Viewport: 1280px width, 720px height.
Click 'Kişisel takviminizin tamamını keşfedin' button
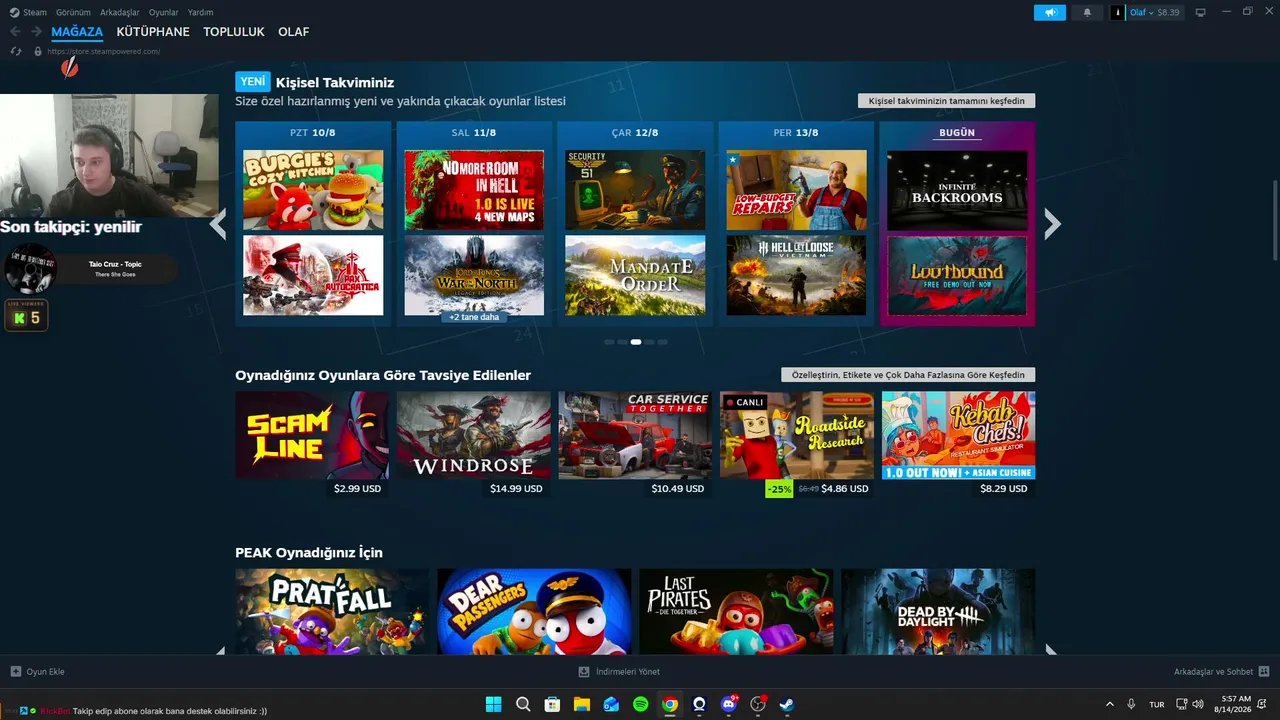click(947, 101)
